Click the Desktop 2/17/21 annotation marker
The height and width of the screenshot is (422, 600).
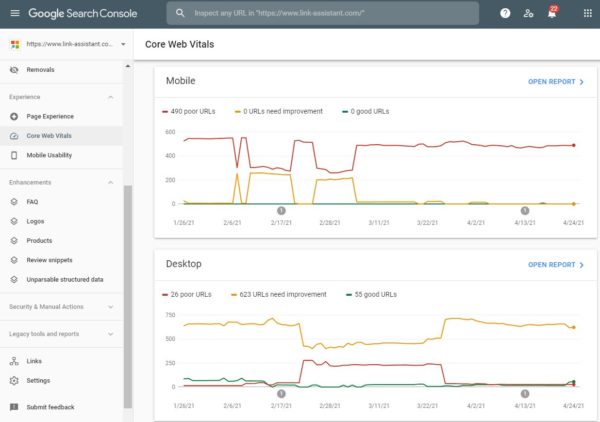coord(281,393)
